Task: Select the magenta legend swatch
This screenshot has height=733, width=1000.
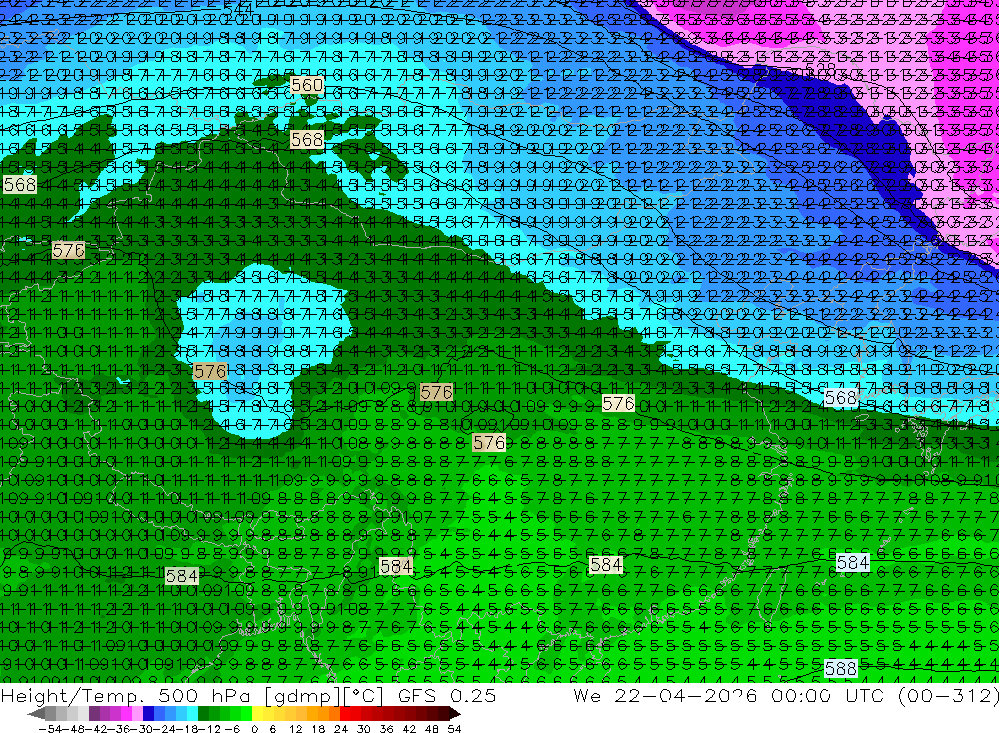Action: (127, 714)
